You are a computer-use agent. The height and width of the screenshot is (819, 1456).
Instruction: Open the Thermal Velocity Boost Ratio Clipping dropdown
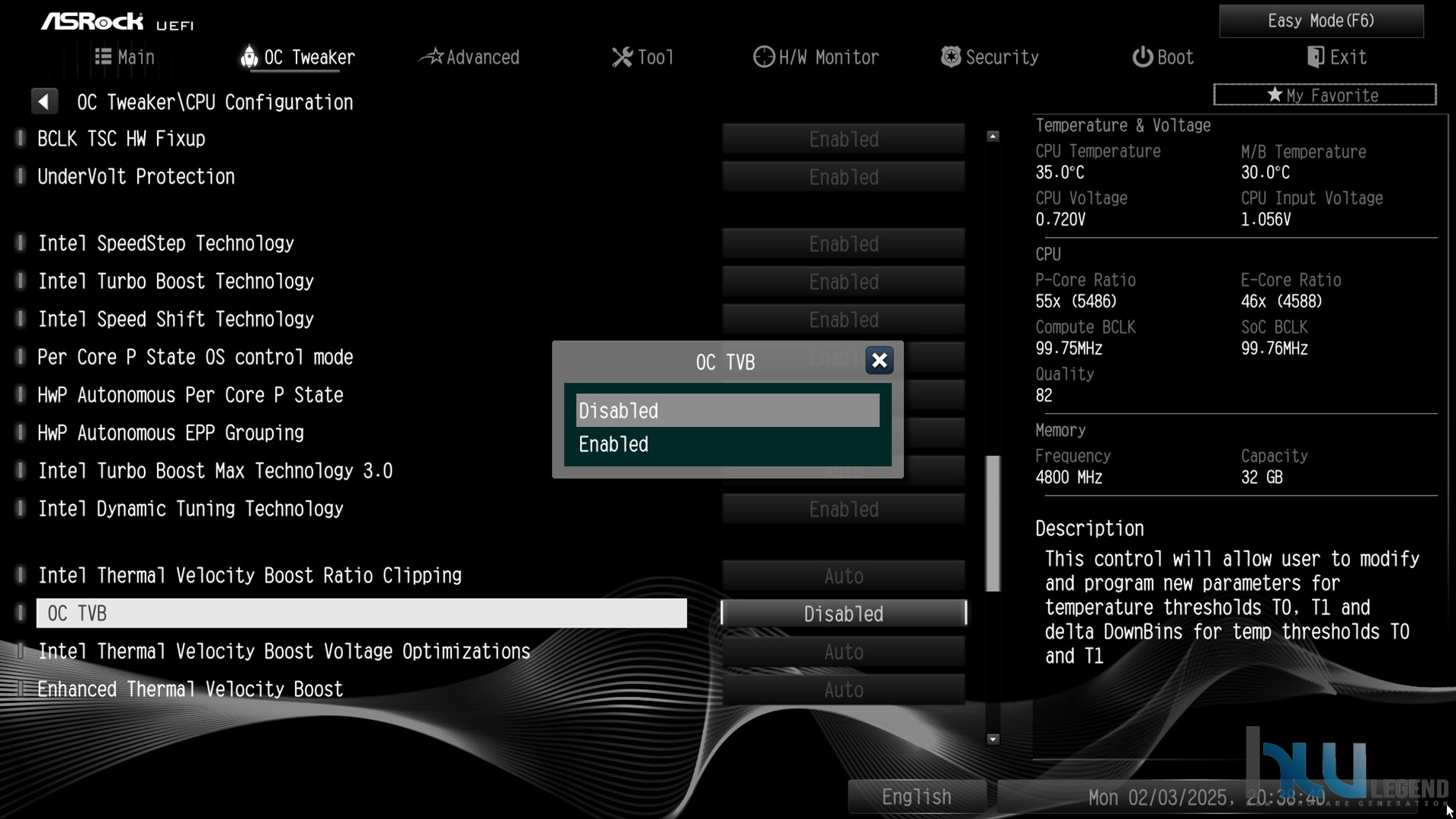coord(843,576)
